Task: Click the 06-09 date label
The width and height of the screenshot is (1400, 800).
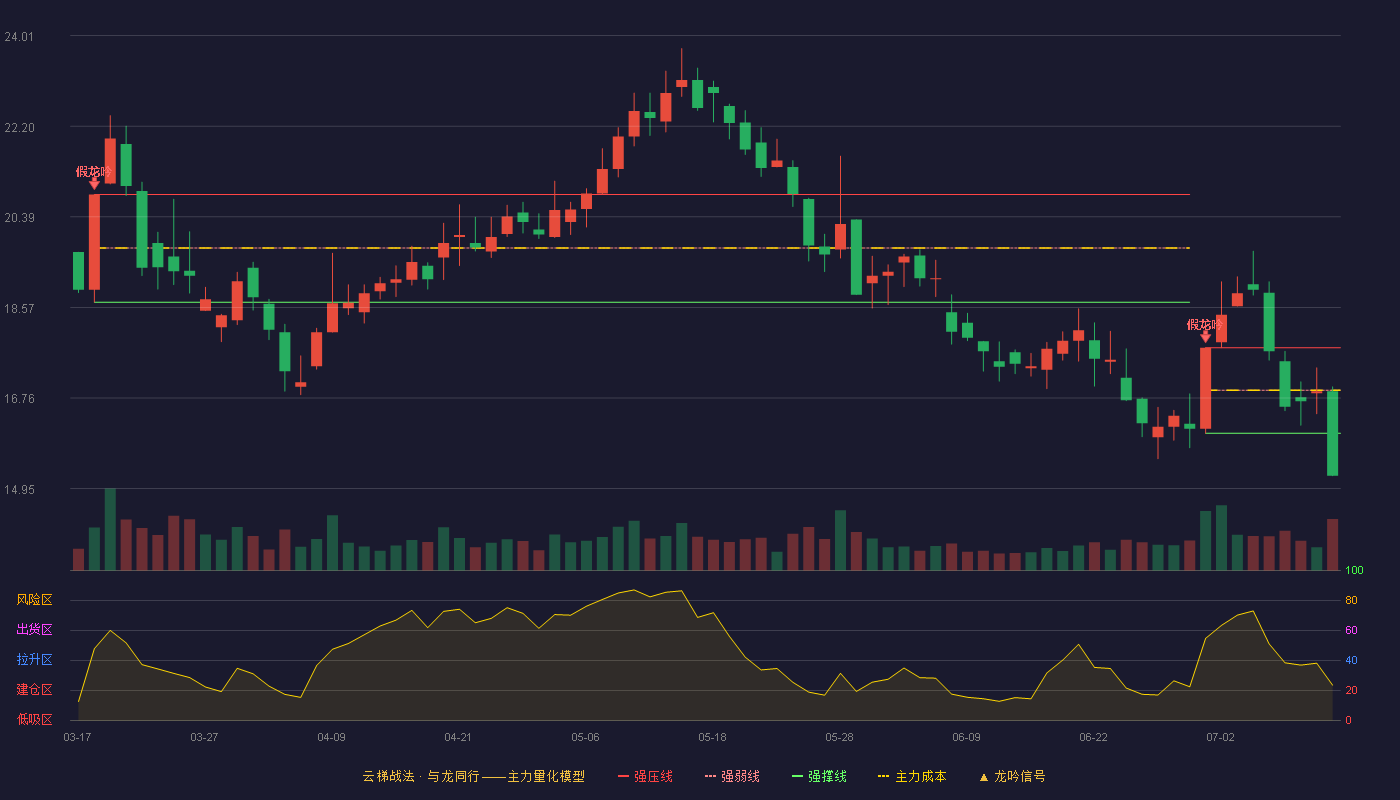Action: pyautogui.click(x=966, y=737)
